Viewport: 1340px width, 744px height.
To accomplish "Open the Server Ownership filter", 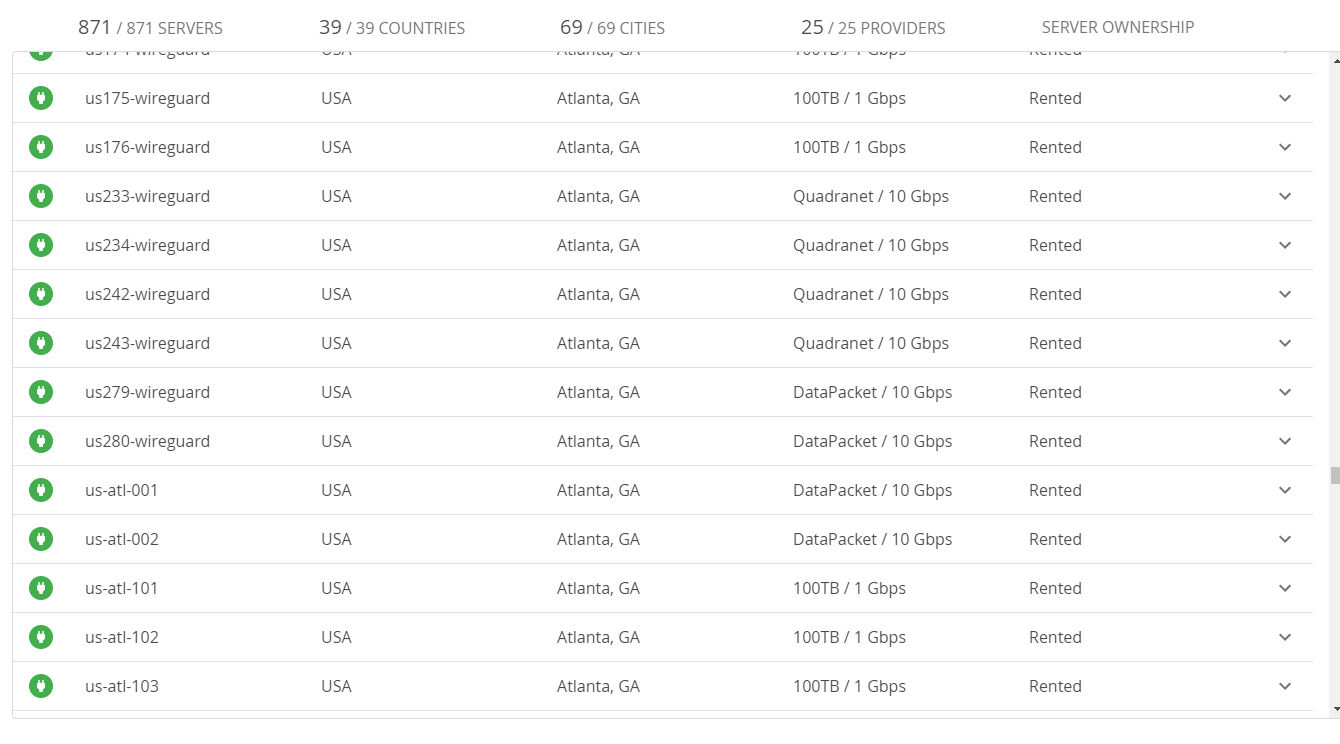I will 1117,28.
